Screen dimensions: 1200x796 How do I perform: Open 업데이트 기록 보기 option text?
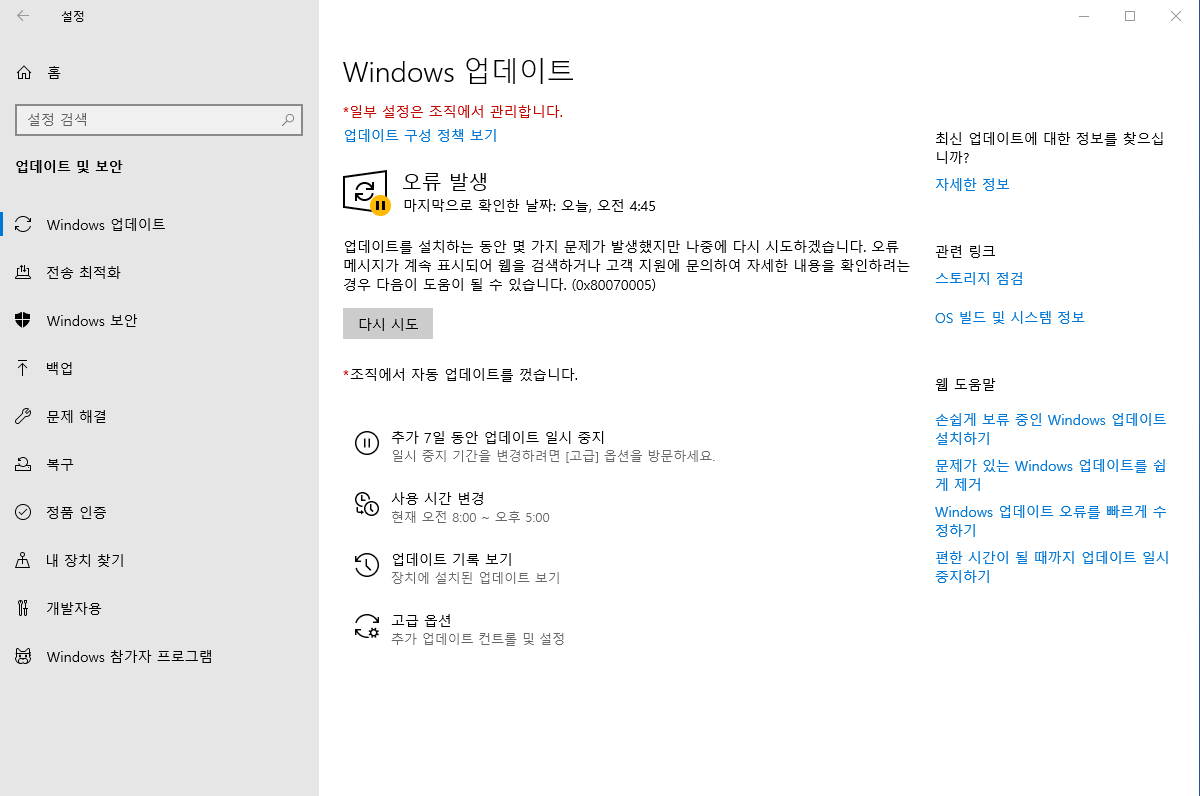[452, 559]
